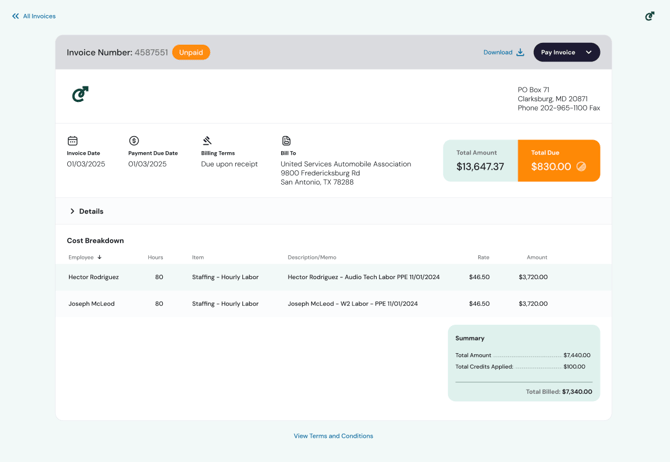Image resolution: width=670 pixels, height=462 pixels.
Task: Sort by the Employee column arrow
Action: point(99,257)
